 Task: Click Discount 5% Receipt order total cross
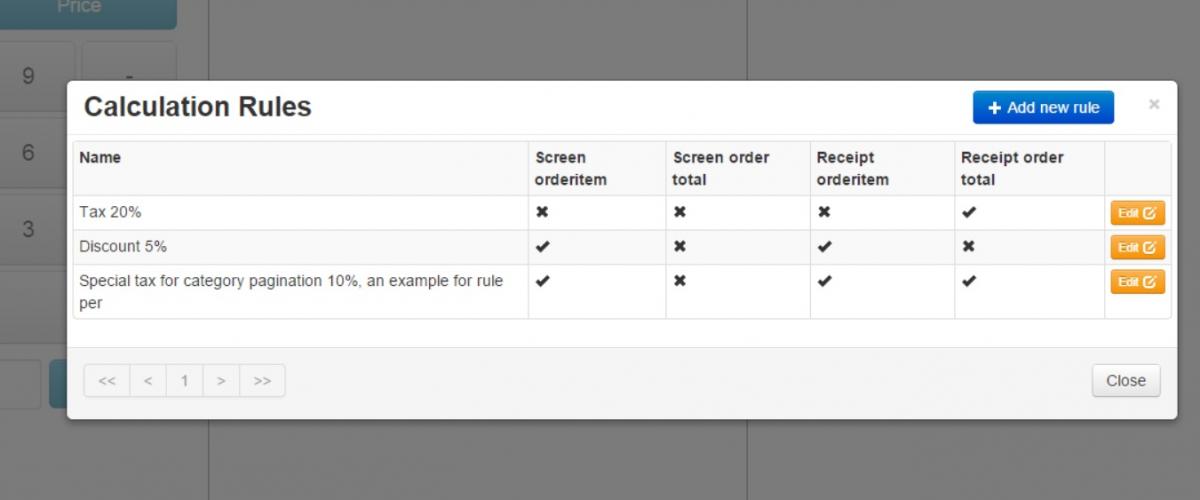968,246
